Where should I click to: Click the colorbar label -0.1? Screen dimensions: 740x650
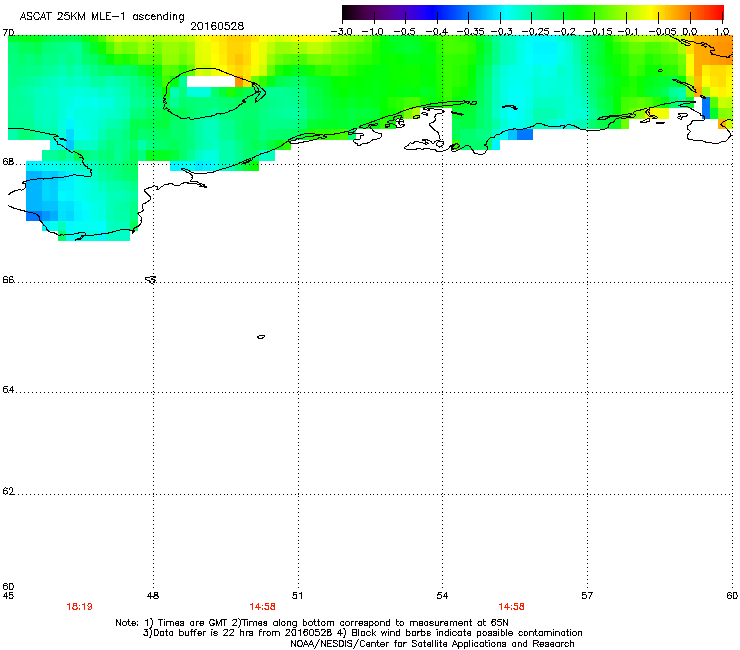pos(628,32)
